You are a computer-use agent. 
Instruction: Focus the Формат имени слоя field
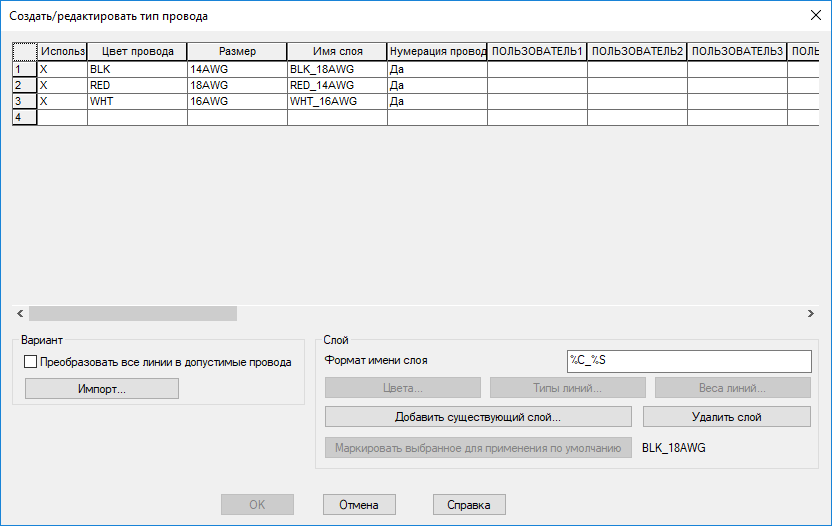point(689,361)
